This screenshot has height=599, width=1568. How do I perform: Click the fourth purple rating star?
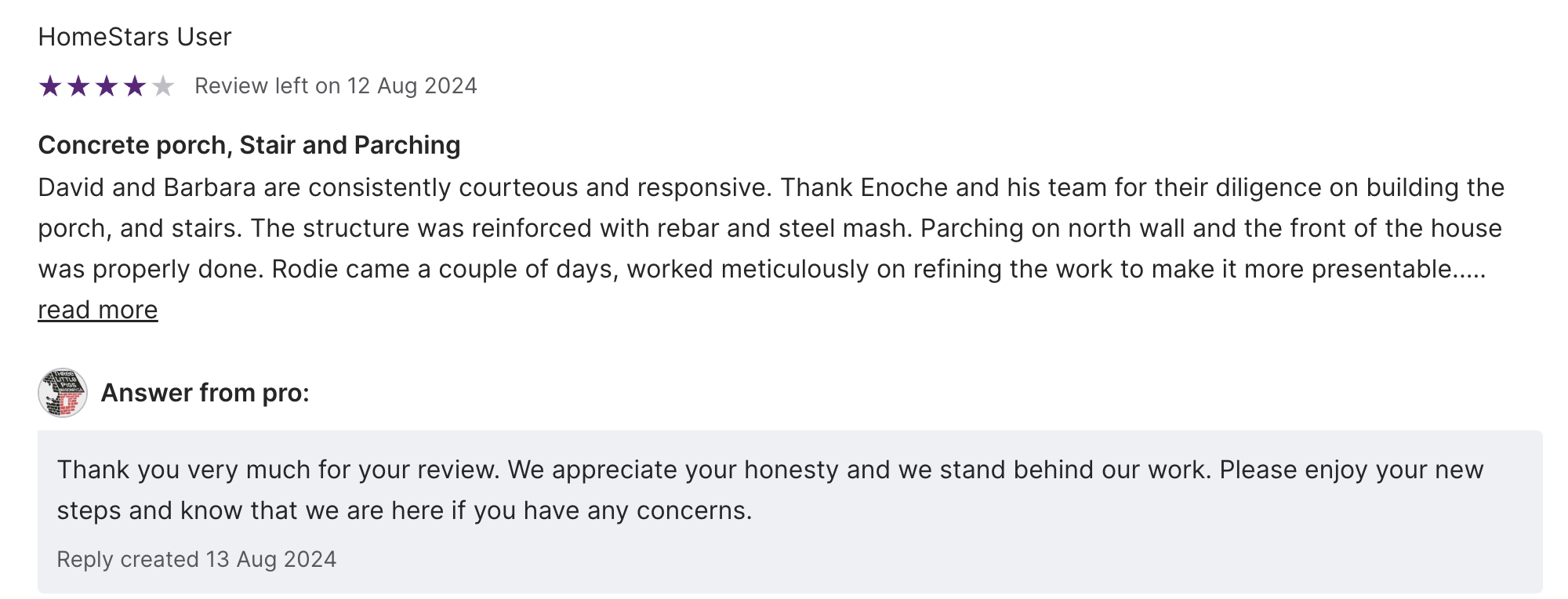(x=135, y=86)
